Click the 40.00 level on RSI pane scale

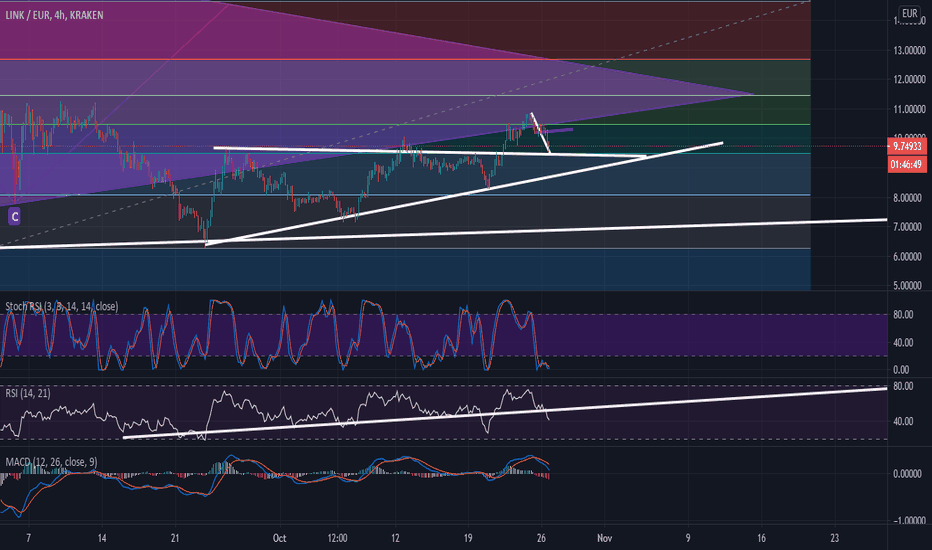point(903,422)
